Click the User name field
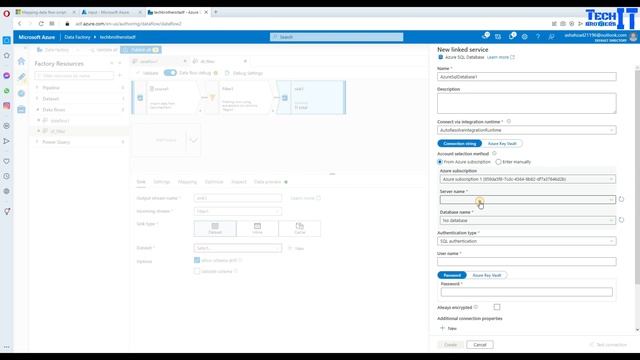This screenshot has height=360, width=640. pyautogui.click(x=527, y=262)
